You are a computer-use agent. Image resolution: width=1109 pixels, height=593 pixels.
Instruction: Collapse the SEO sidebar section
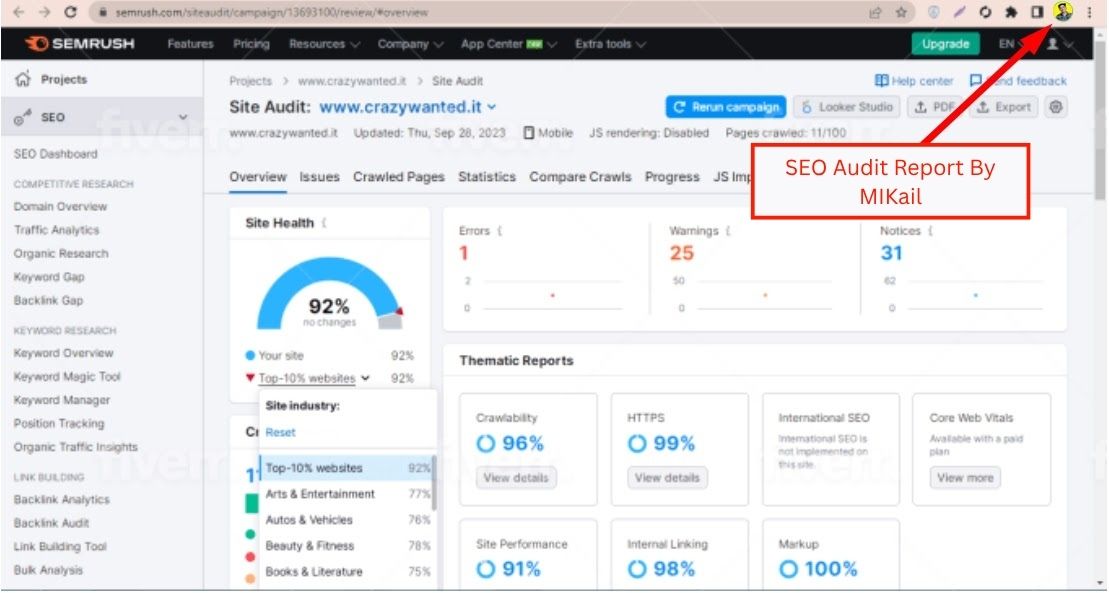pos(182,117)
